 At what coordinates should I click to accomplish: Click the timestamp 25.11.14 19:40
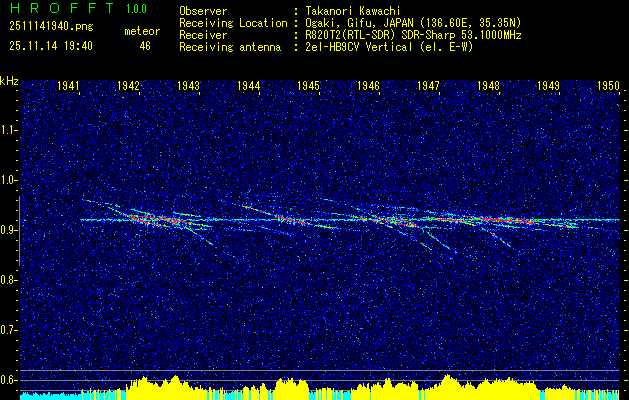tap(51, 46)
